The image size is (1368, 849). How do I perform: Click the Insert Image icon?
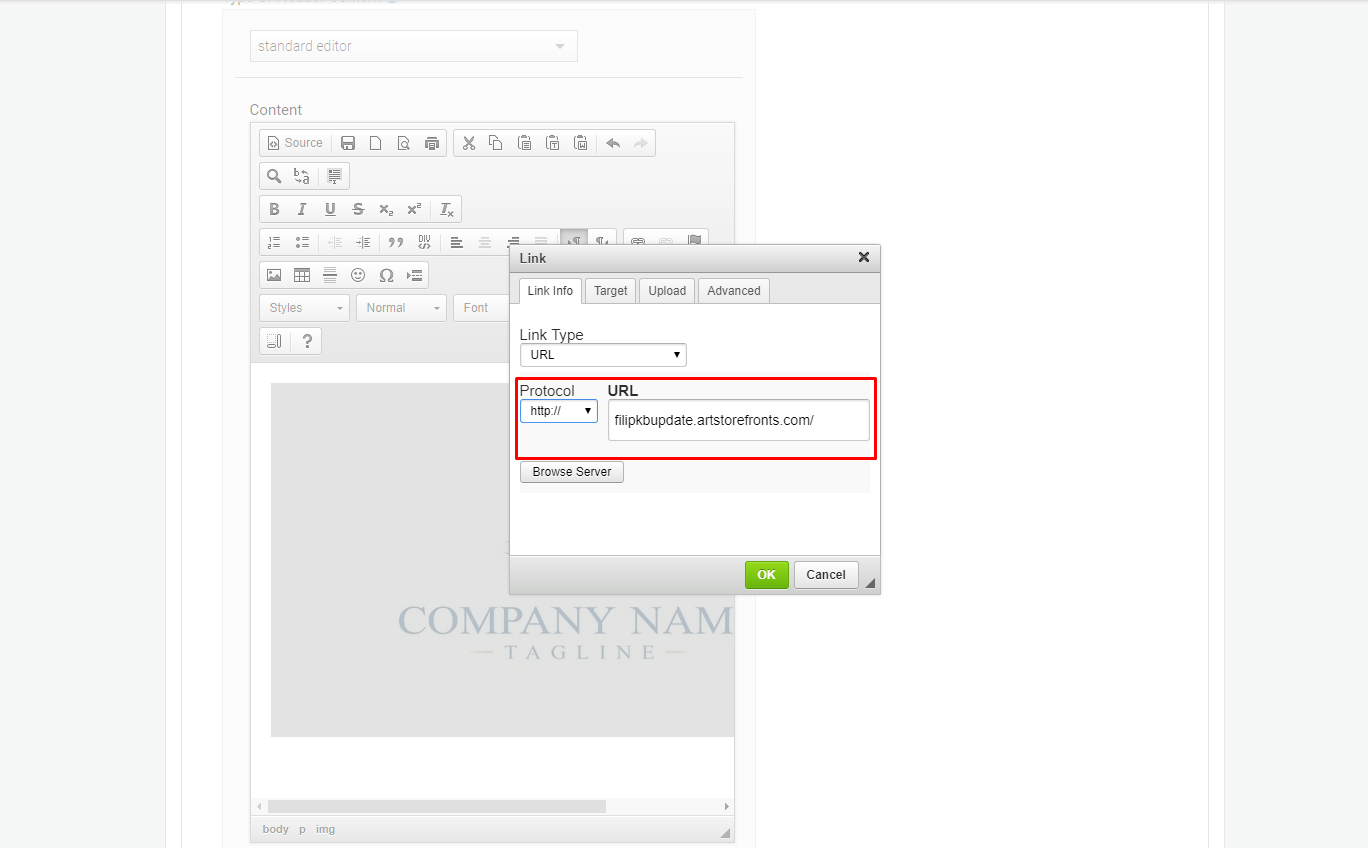[274, 275]
